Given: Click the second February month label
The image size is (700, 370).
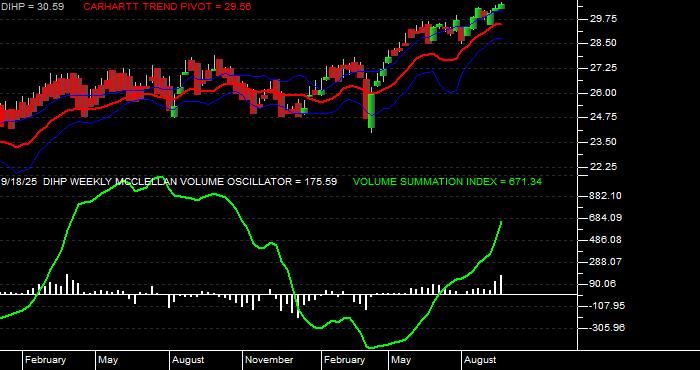Looking at the screenshot, I should [345, 360].
